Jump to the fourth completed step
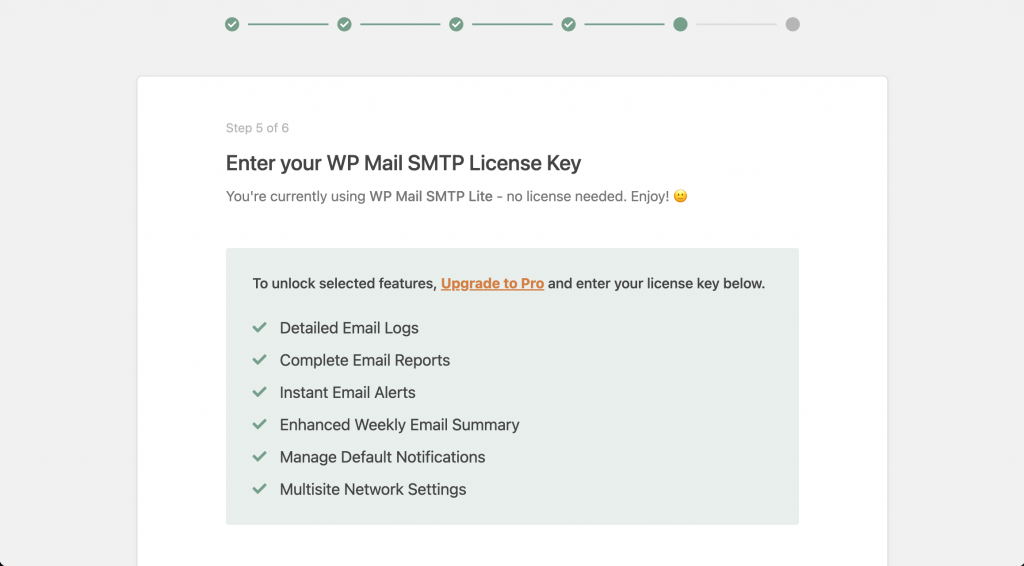This screenshot has width=1024, height=566. (568, 24)
